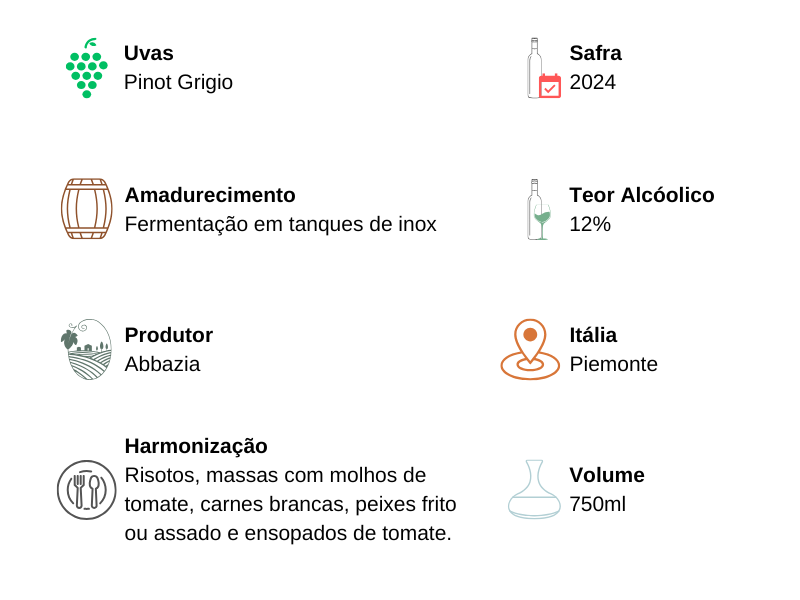Screen dimensions: 800x600
Task: Select the fork and spoon plate icon
Action: point(87,490)
